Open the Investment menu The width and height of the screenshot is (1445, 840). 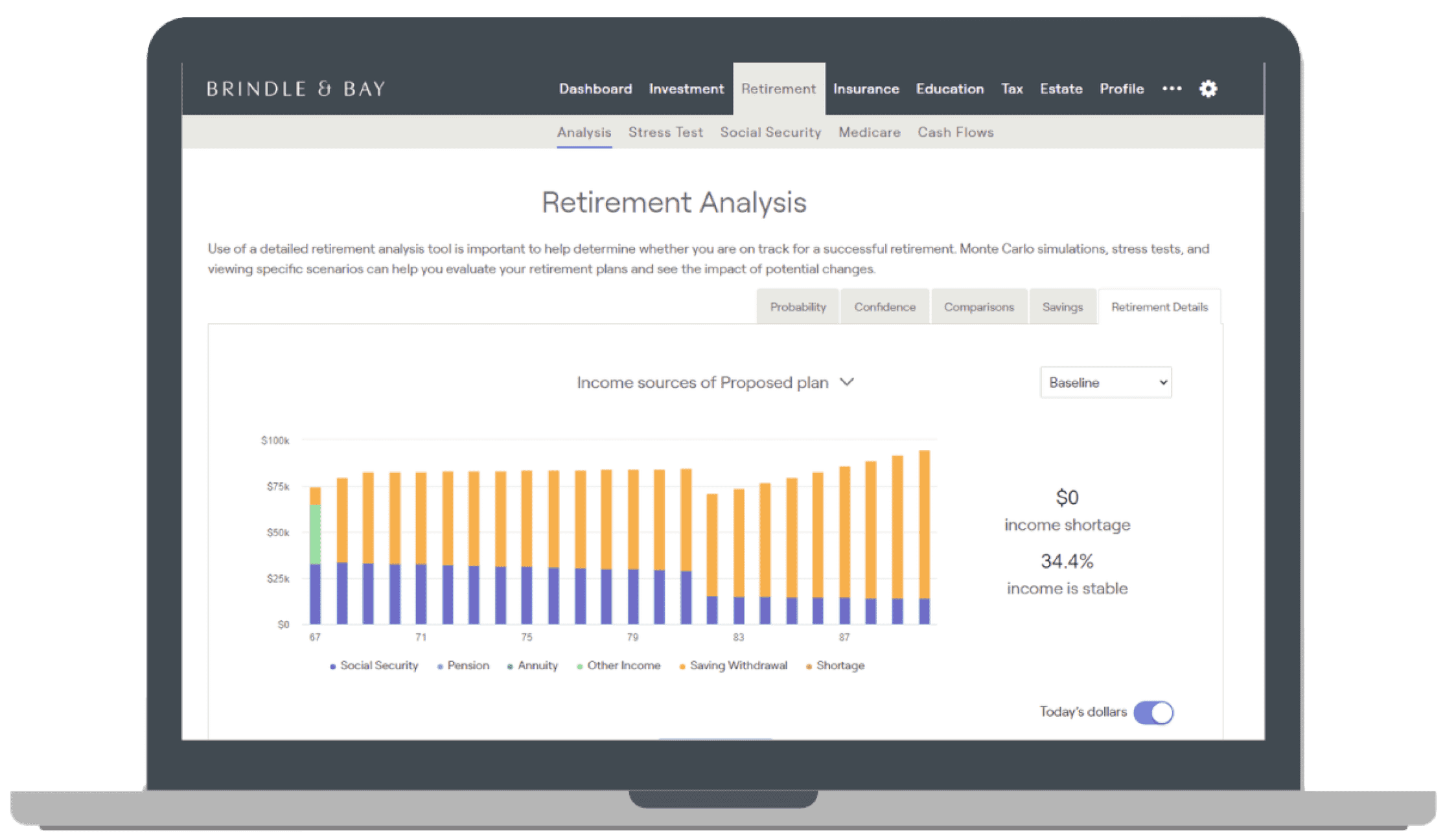point(686,89)
